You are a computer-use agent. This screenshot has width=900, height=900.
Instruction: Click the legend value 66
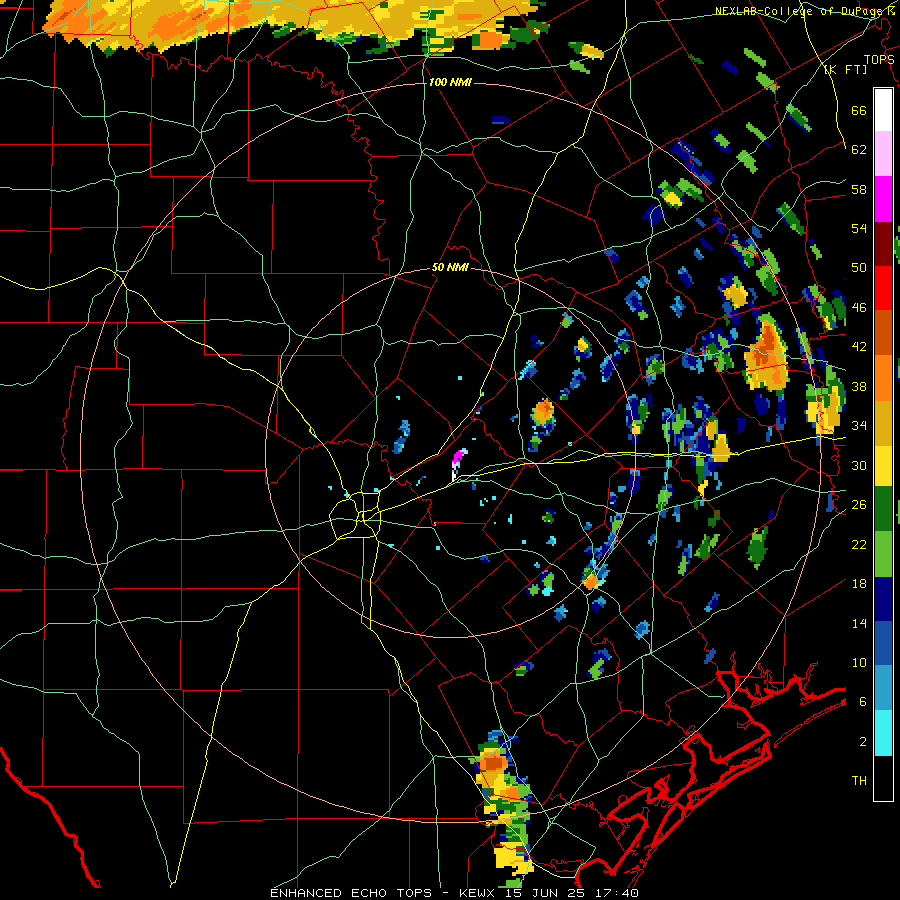point(859,110)
